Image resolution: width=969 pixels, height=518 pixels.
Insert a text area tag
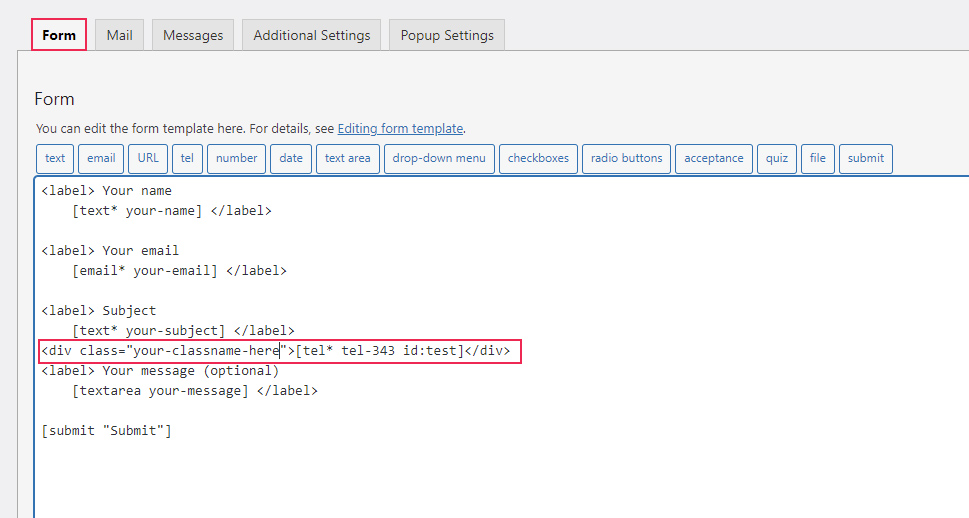click(x=347, y=158)
